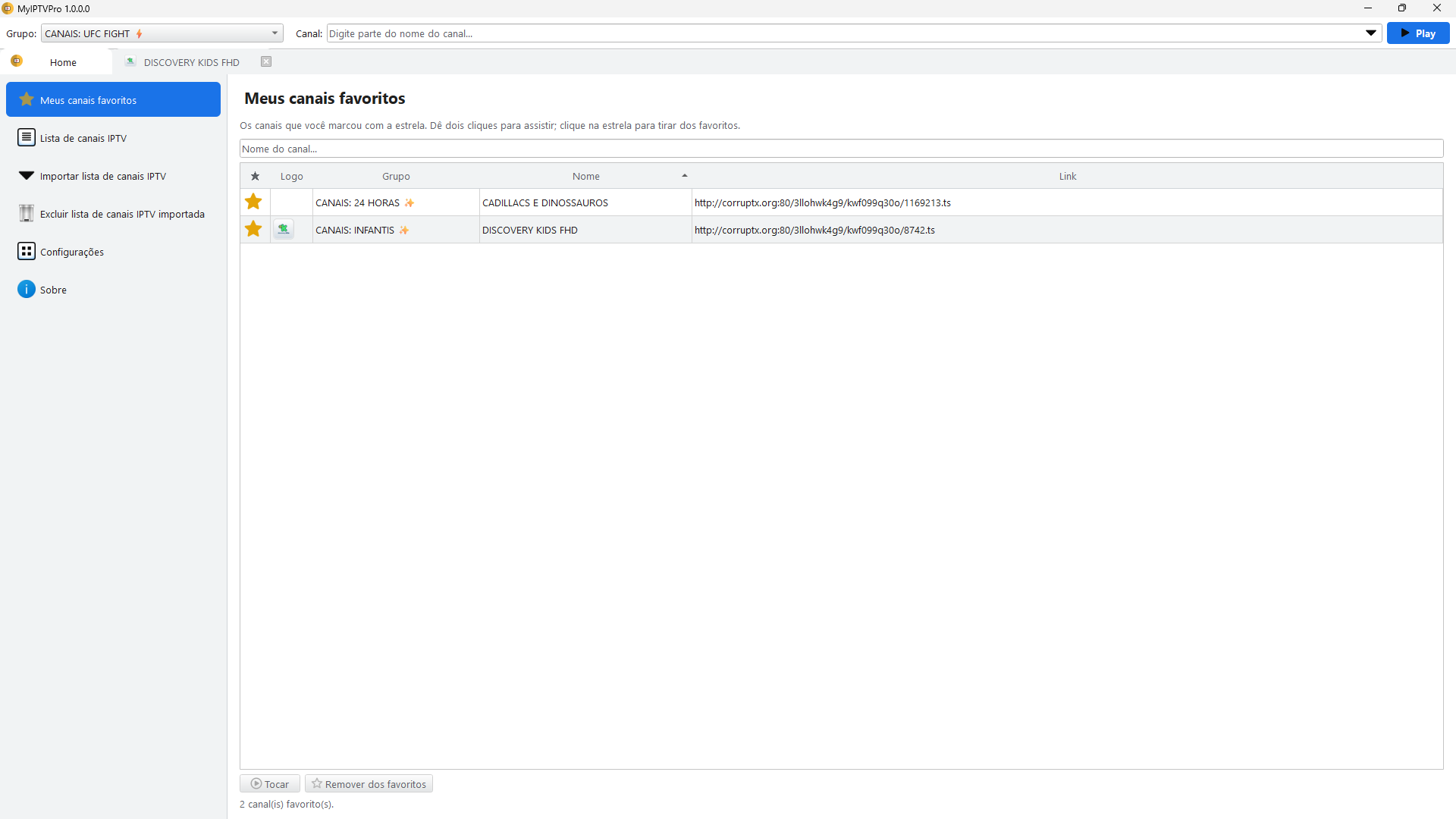
Task: Open the Grupo combo box
Action: (162, 33)
